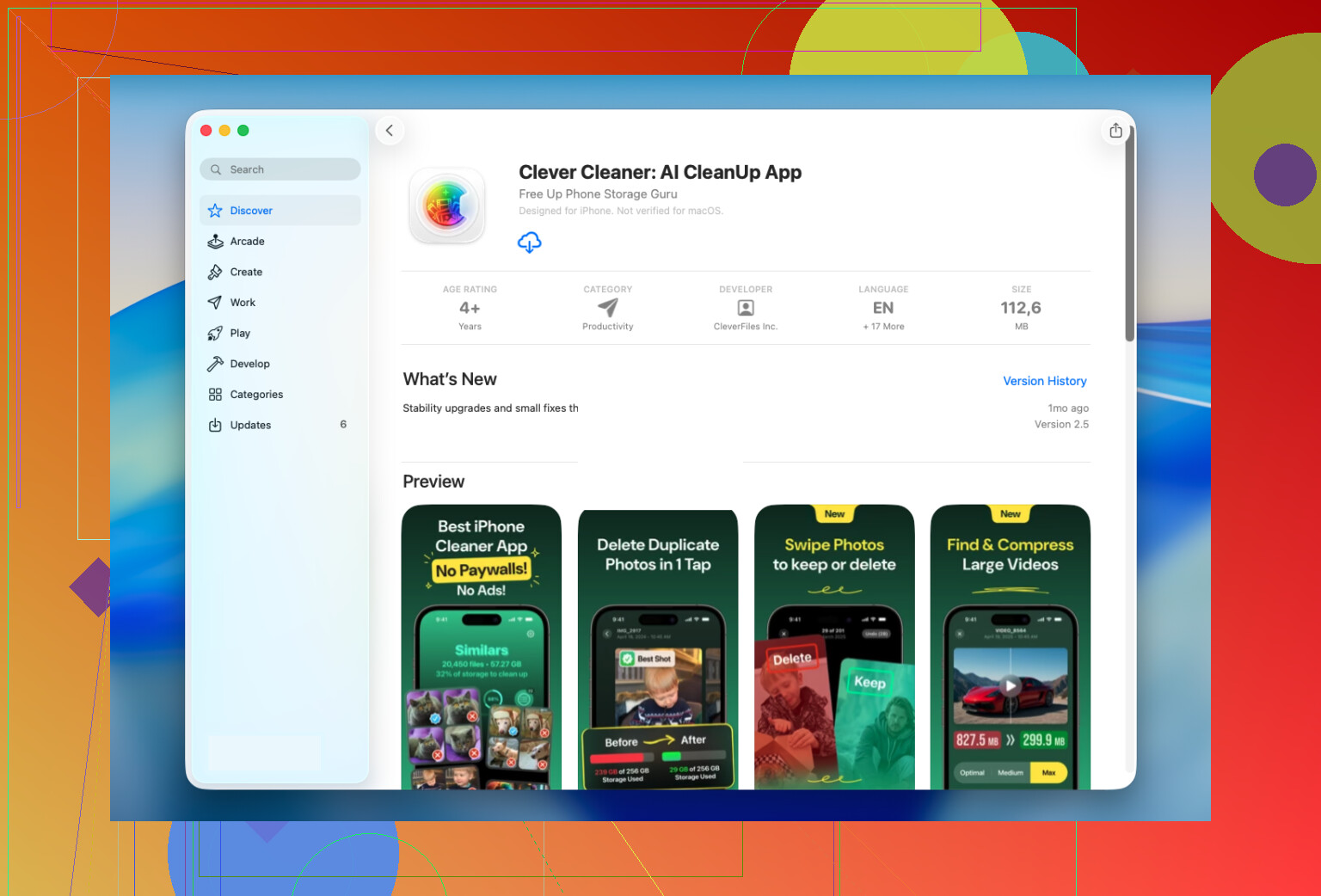Viewport: 1321px width, 896px height.
Task: Focus the Search field
Action: point(280,169)
